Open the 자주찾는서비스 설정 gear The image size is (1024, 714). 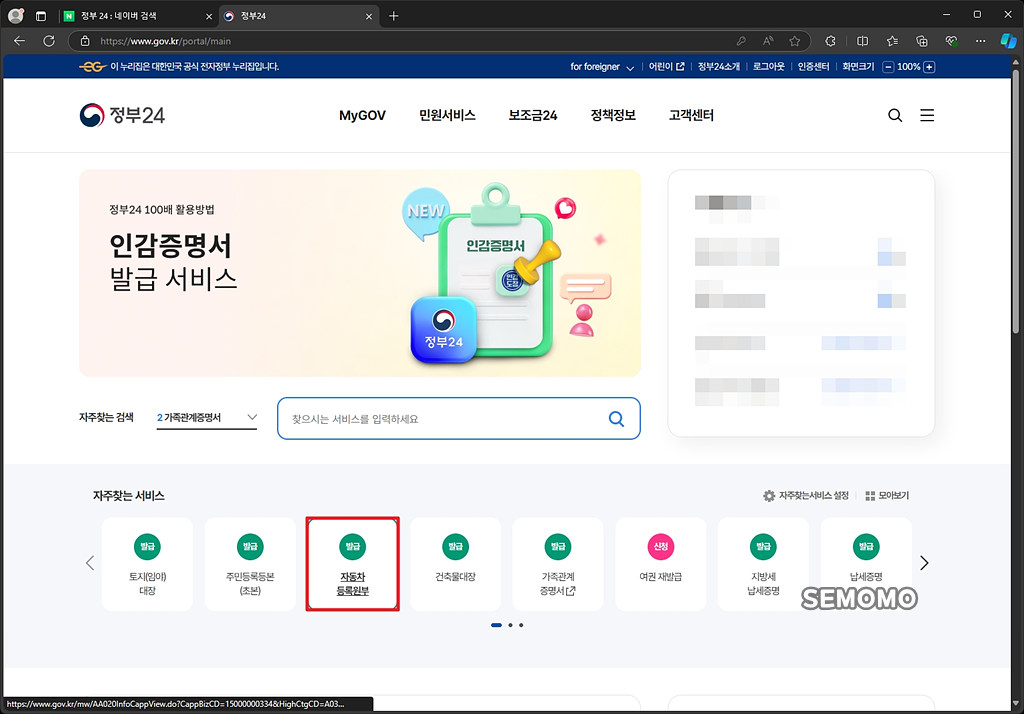[x=806, y=496]
